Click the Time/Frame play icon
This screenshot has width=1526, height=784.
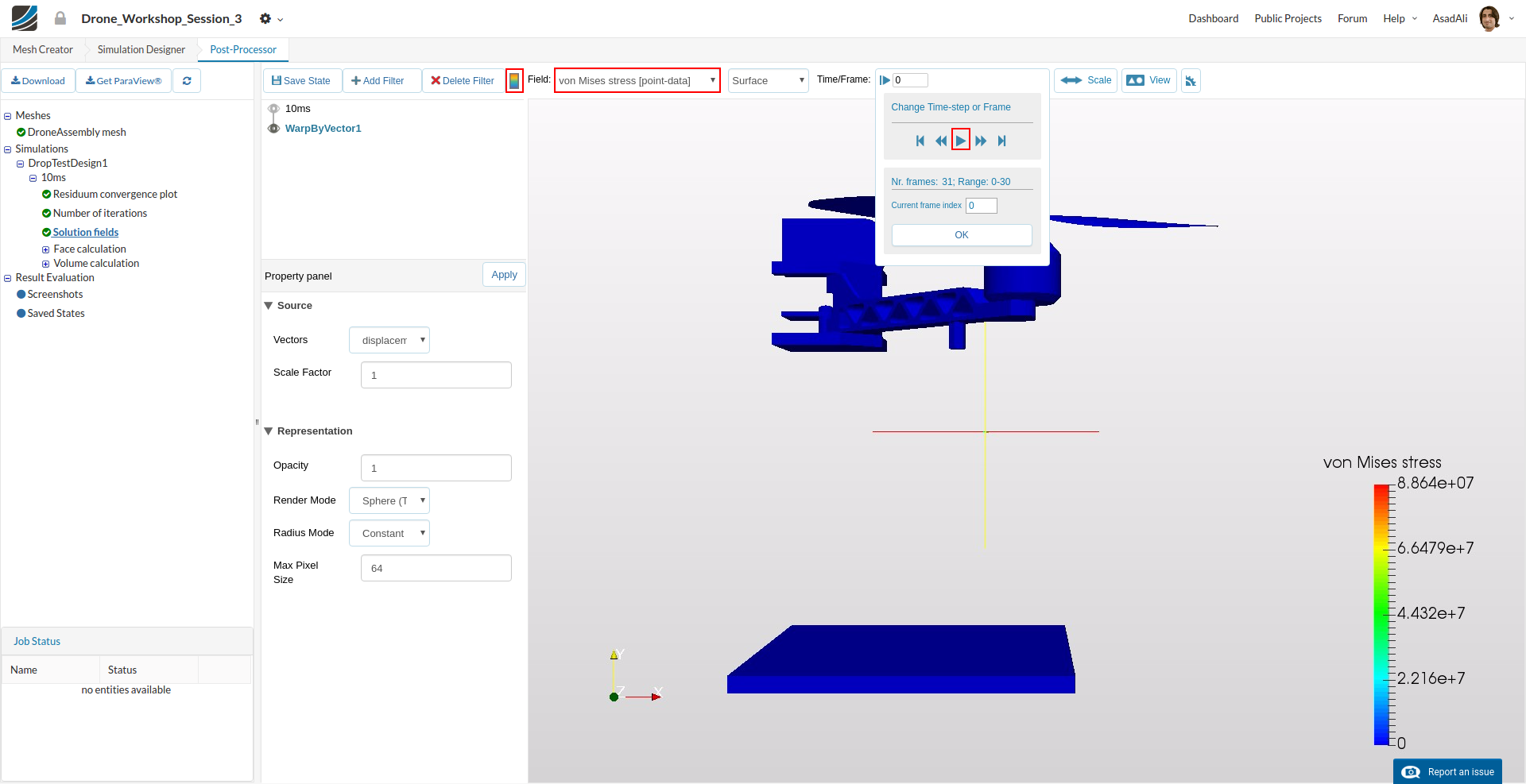coord(885,80)
